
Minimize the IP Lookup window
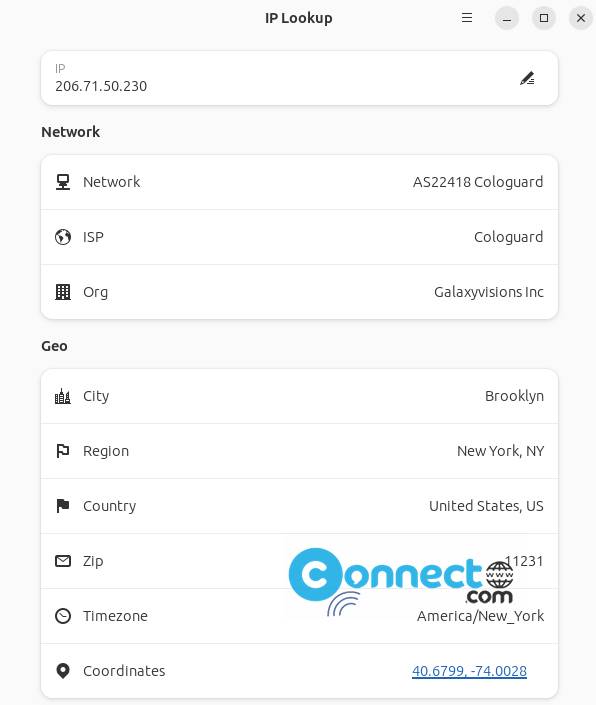(507, 18)
